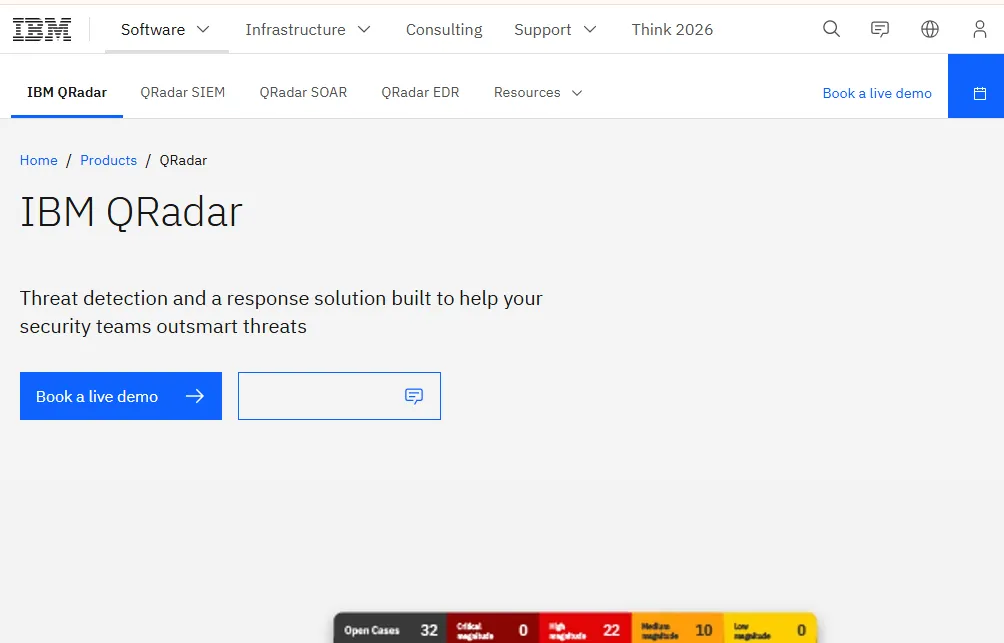This screenshot has width=1004, height=643.
Task: Select the IBM QRadar tab
Action: (x=67, y=92)
